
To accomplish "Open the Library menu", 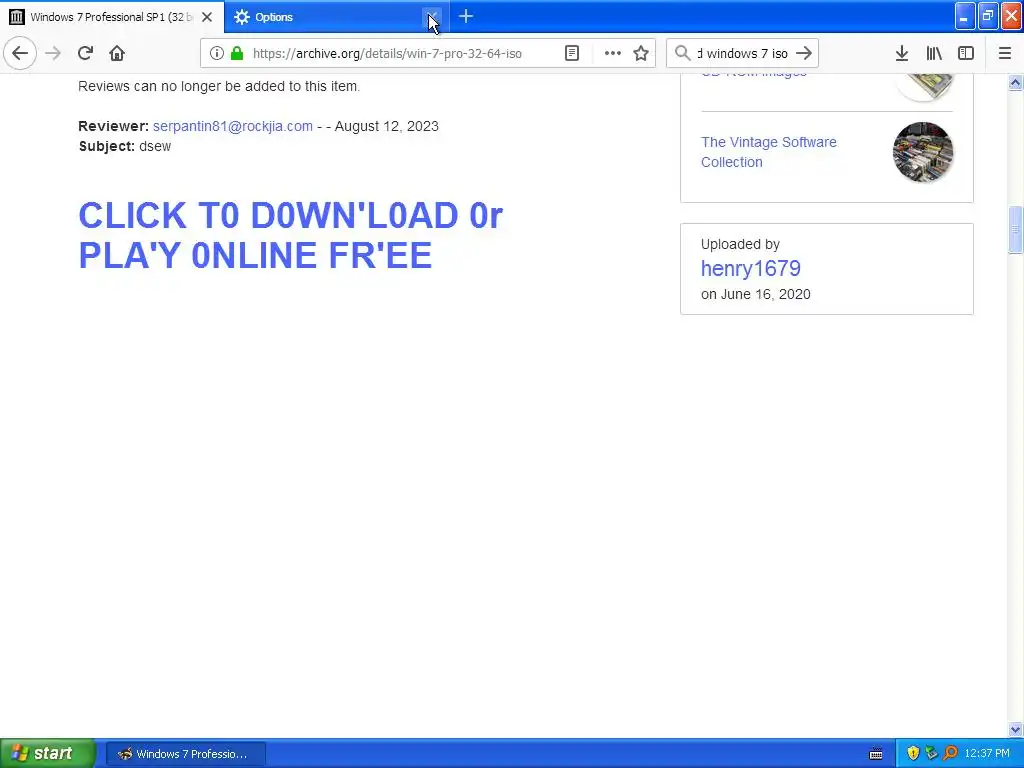I will click(x=934, y=53).
